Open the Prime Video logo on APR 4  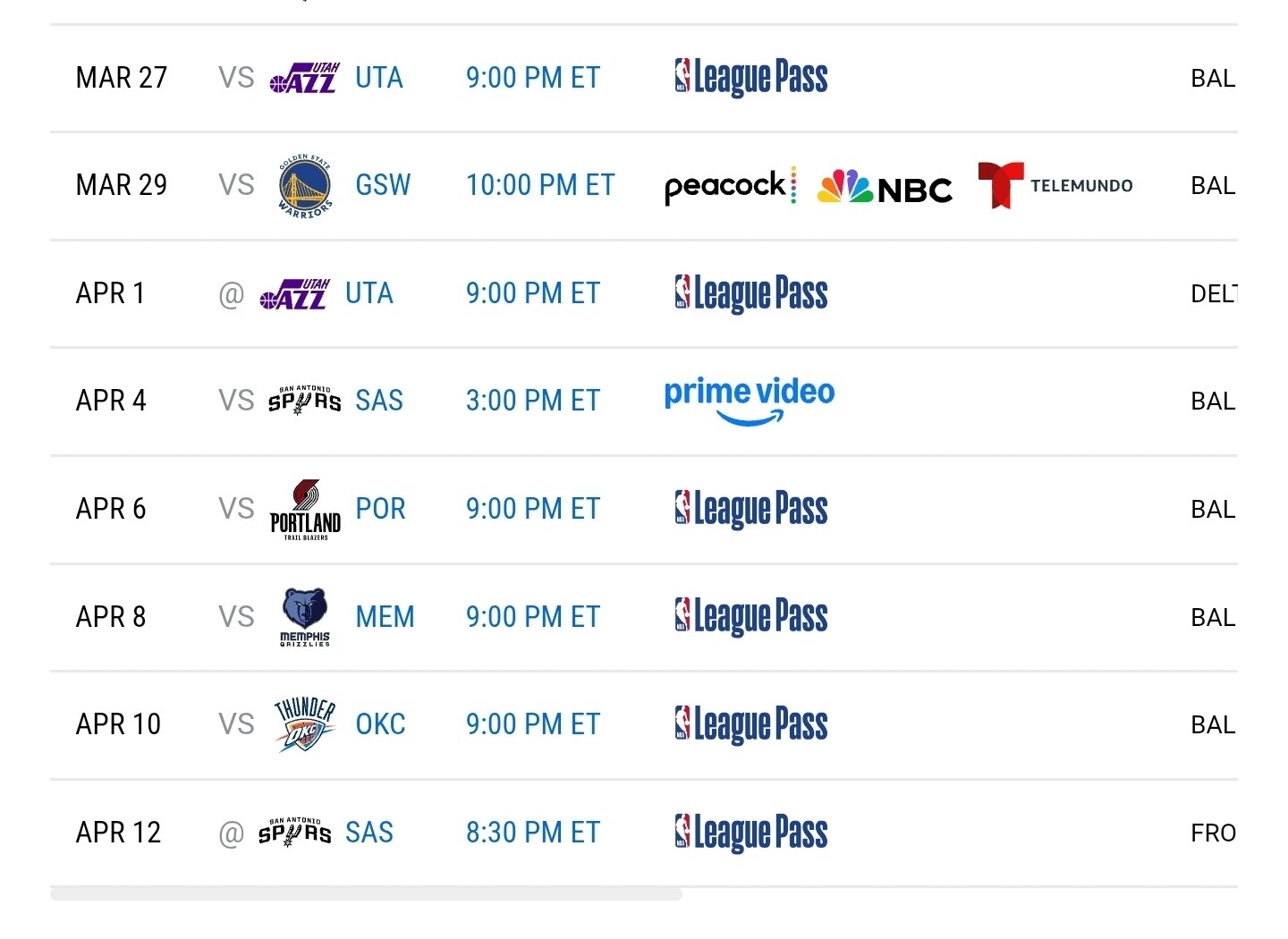pyautogui.click(x=750, y=402)
